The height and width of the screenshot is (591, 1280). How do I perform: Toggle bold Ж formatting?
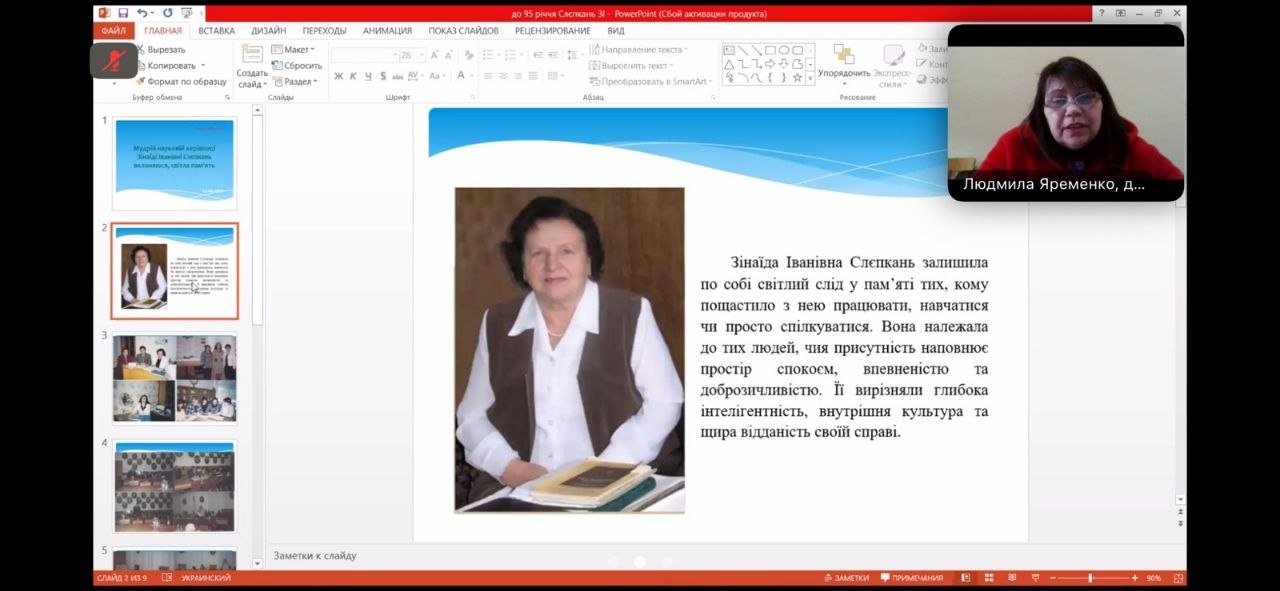pos(338,76)
